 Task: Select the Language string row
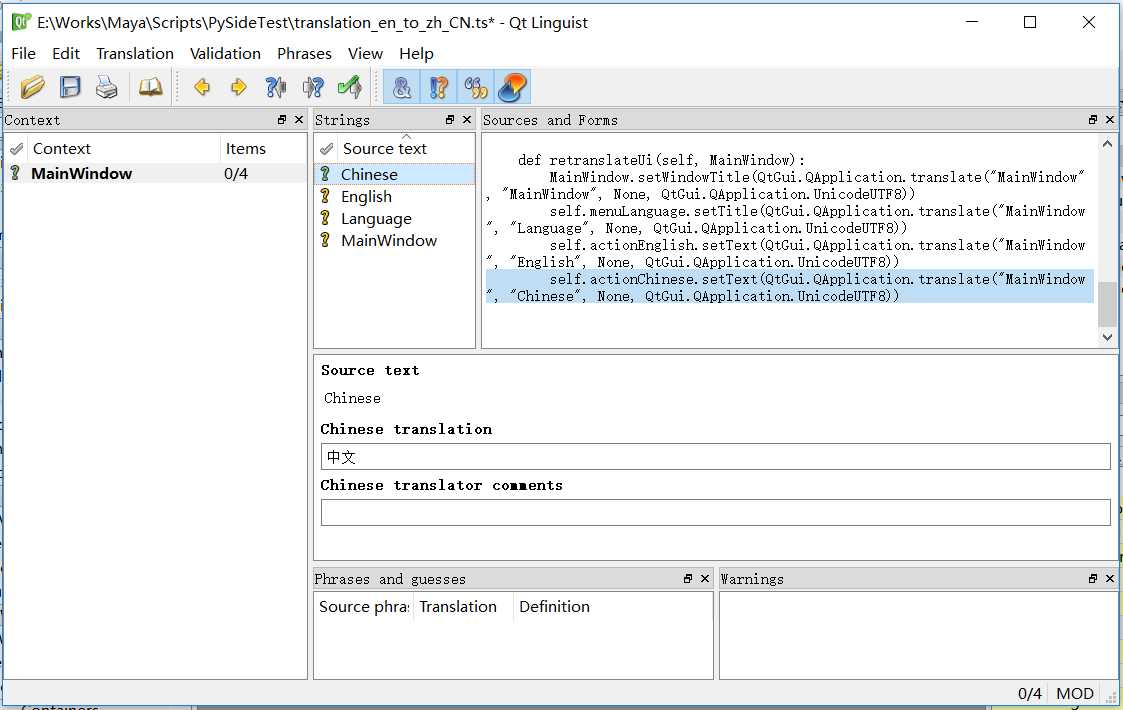pos(395,219)
